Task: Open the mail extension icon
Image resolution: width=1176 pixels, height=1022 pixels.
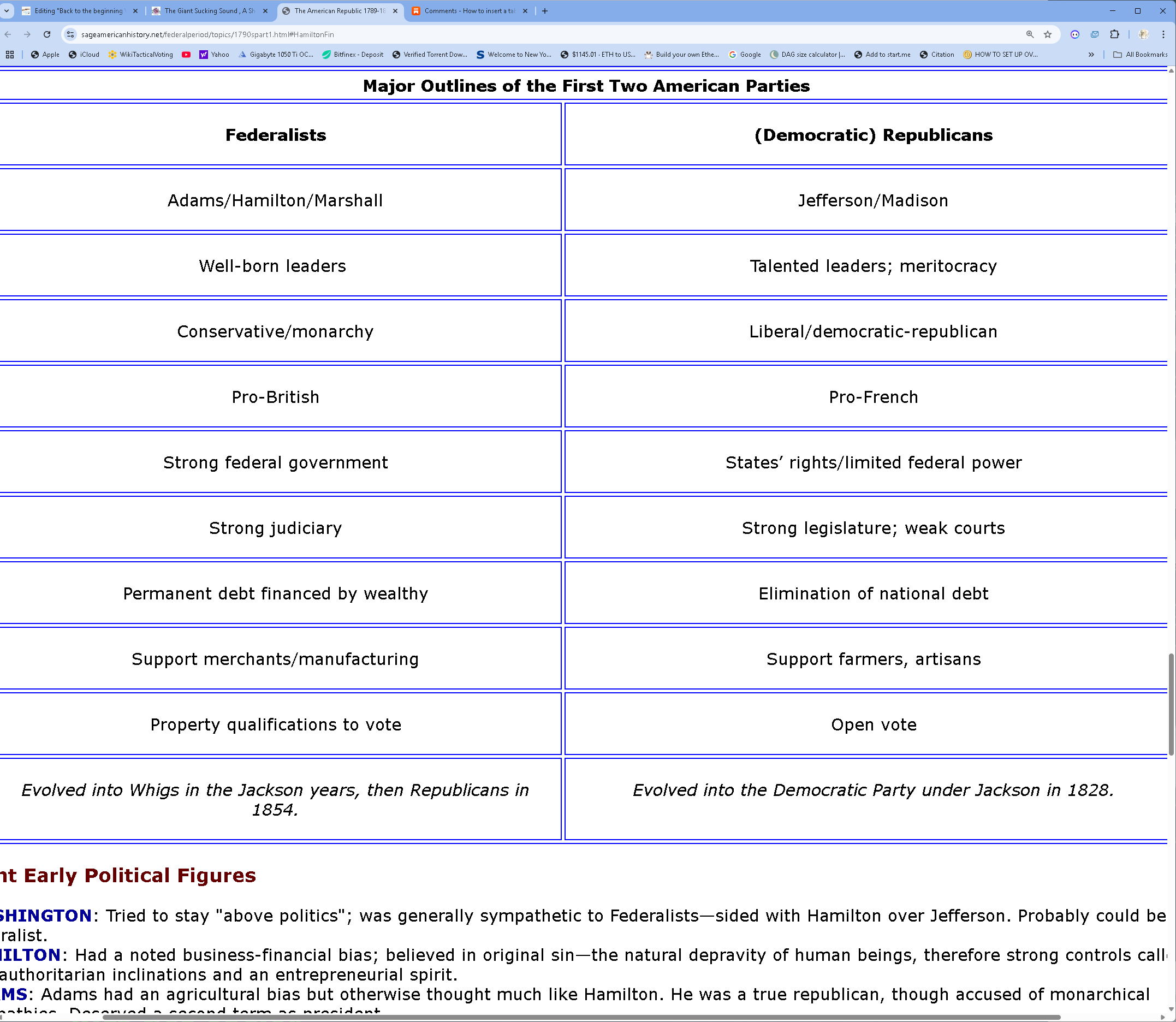Action: click(x=1095, y=34)
